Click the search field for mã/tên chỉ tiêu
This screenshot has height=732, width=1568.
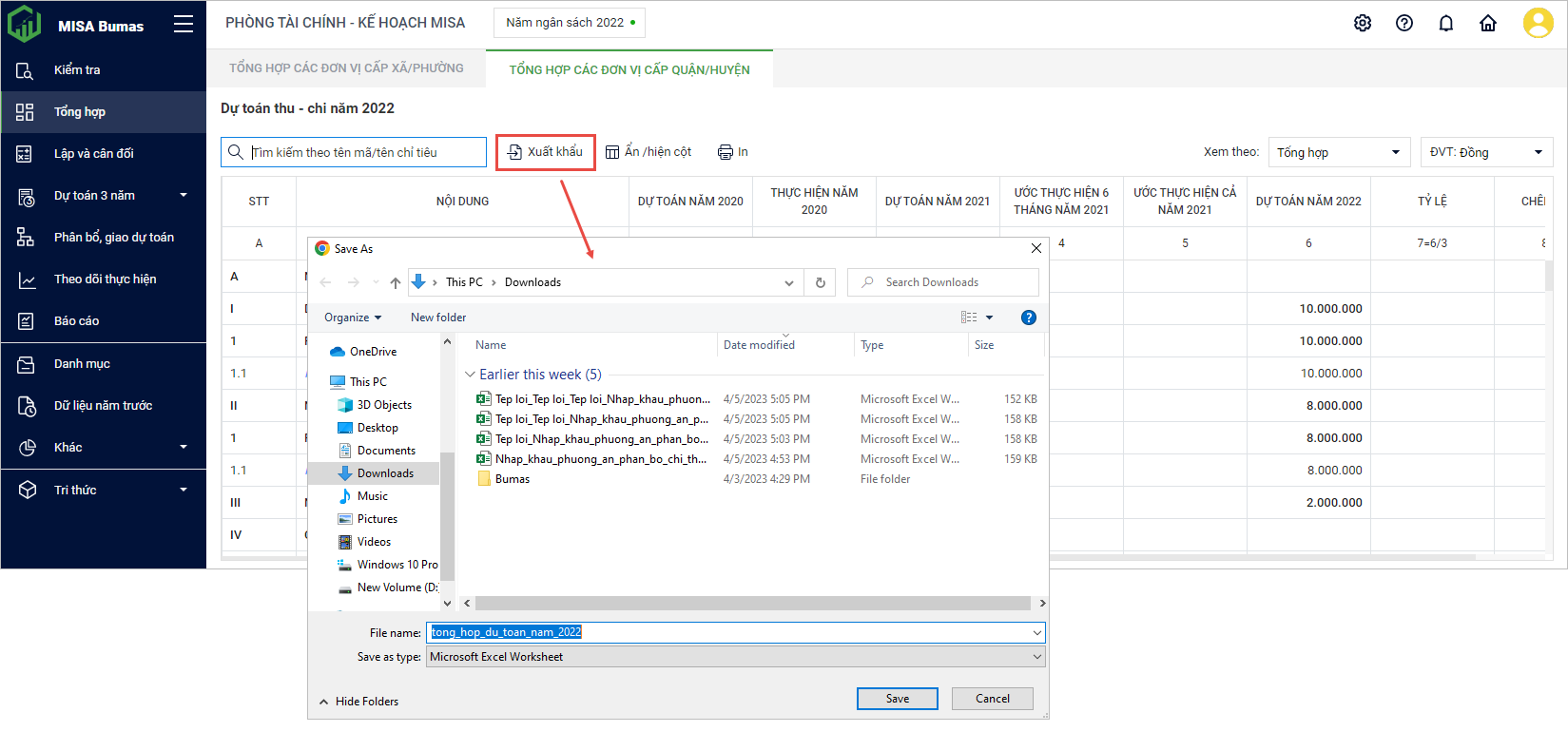[364, 152]
